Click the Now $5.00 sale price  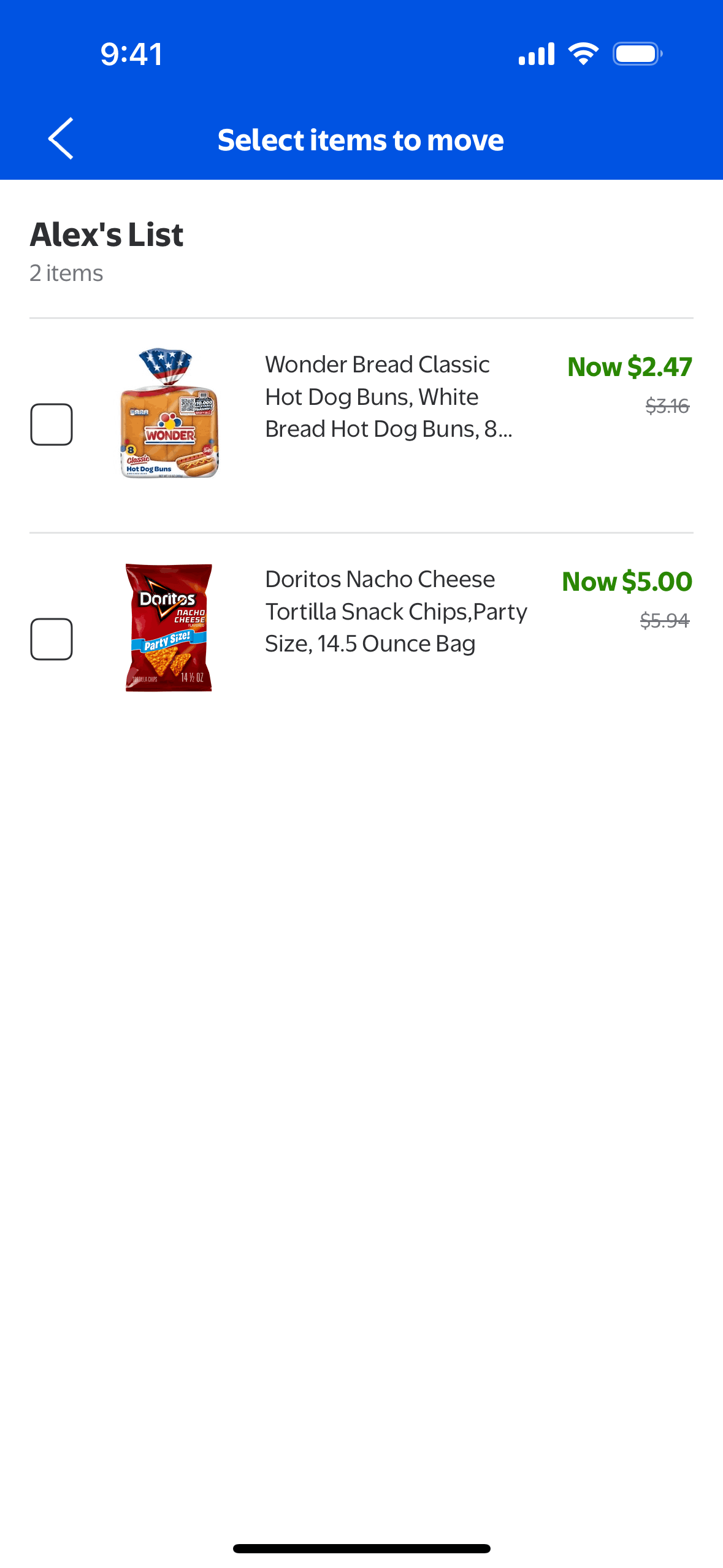(x=627, y=582)
